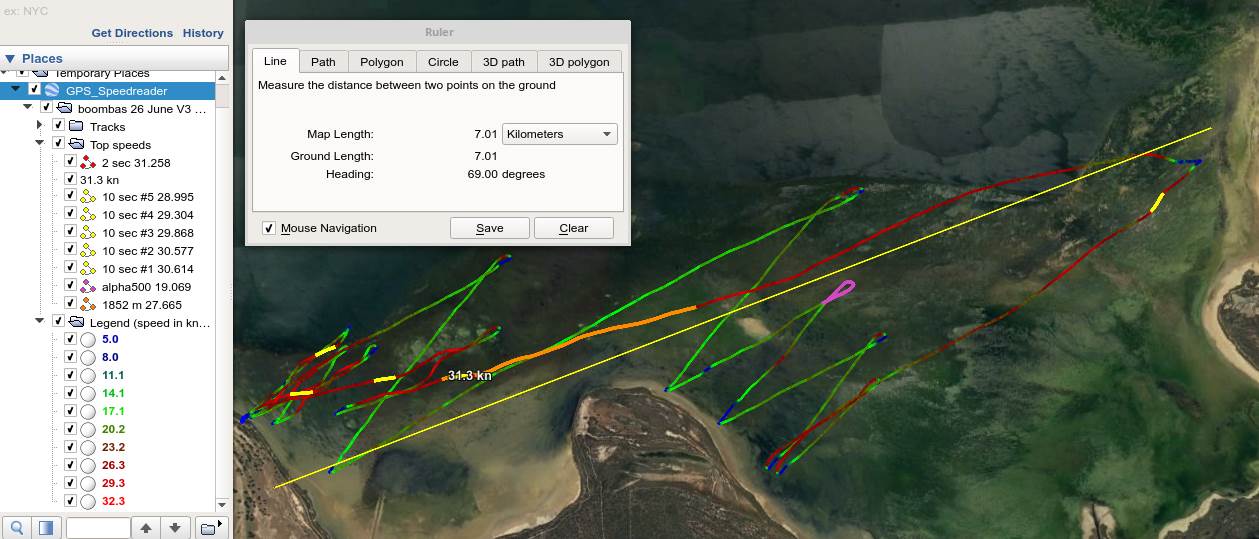Switch to the Polygon tab

[381, 62]
